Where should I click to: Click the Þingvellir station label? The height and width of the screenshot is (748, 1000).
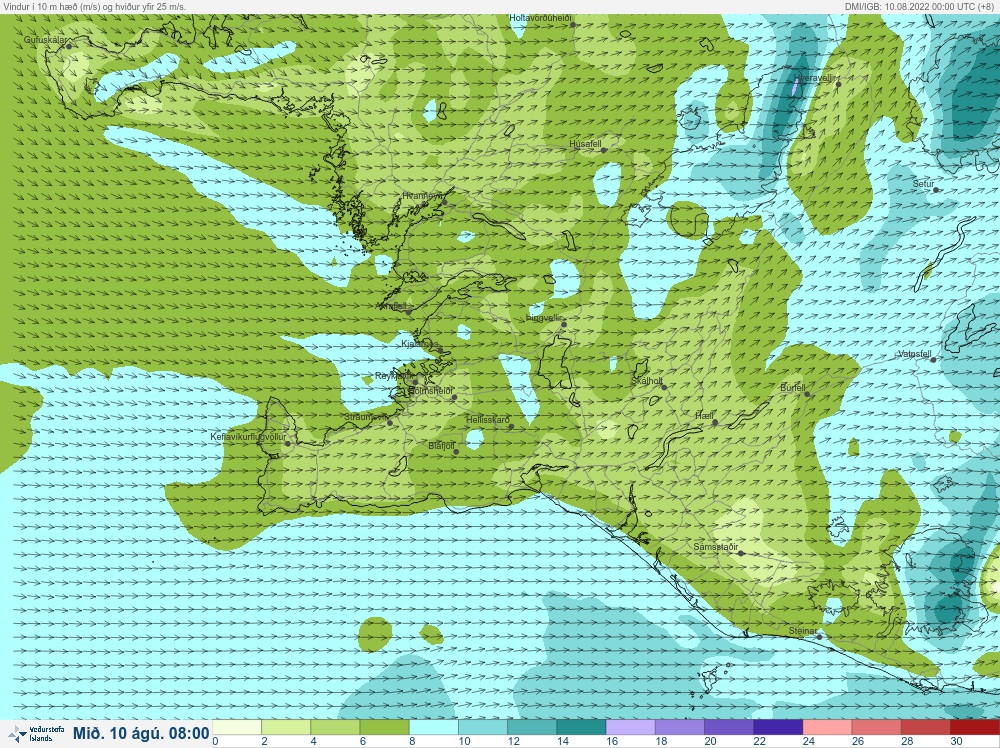(x=544, y=318)
